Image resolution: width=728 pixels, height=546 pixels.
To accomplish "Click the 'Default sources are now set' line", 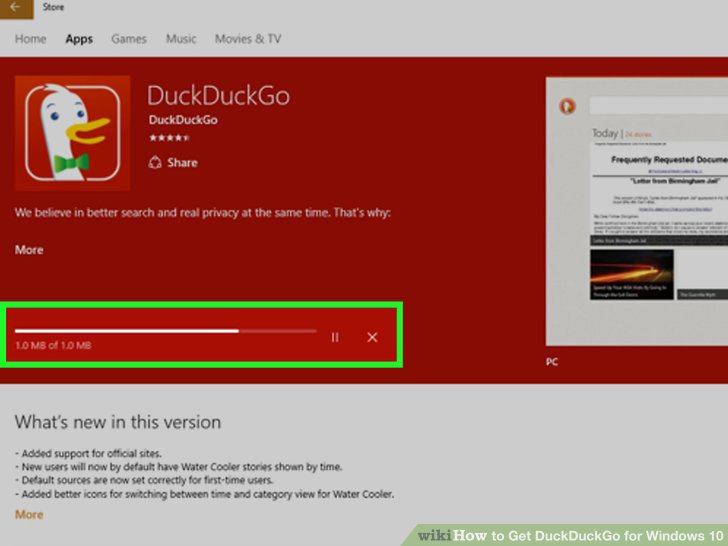I will tap(144, 480).
